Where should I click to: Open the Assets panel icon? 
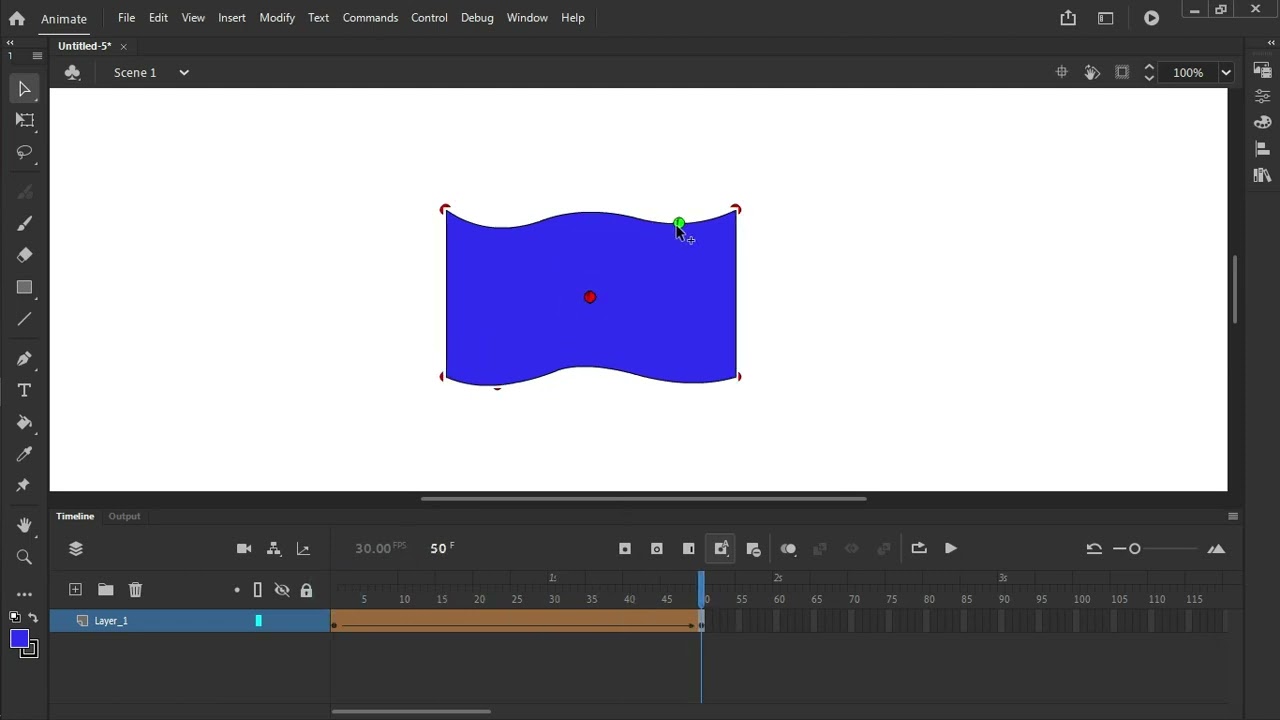(1262, 70)
